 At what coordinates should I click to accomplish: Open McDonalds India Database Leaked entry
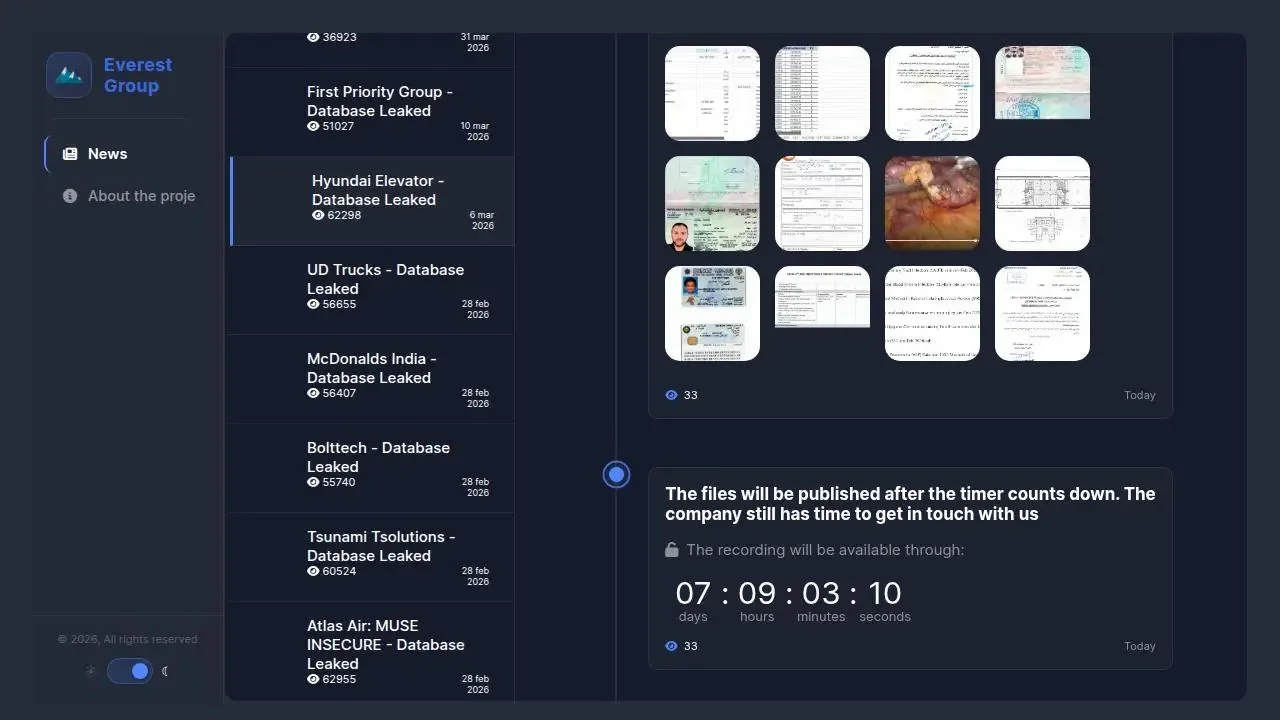[370, 379]
